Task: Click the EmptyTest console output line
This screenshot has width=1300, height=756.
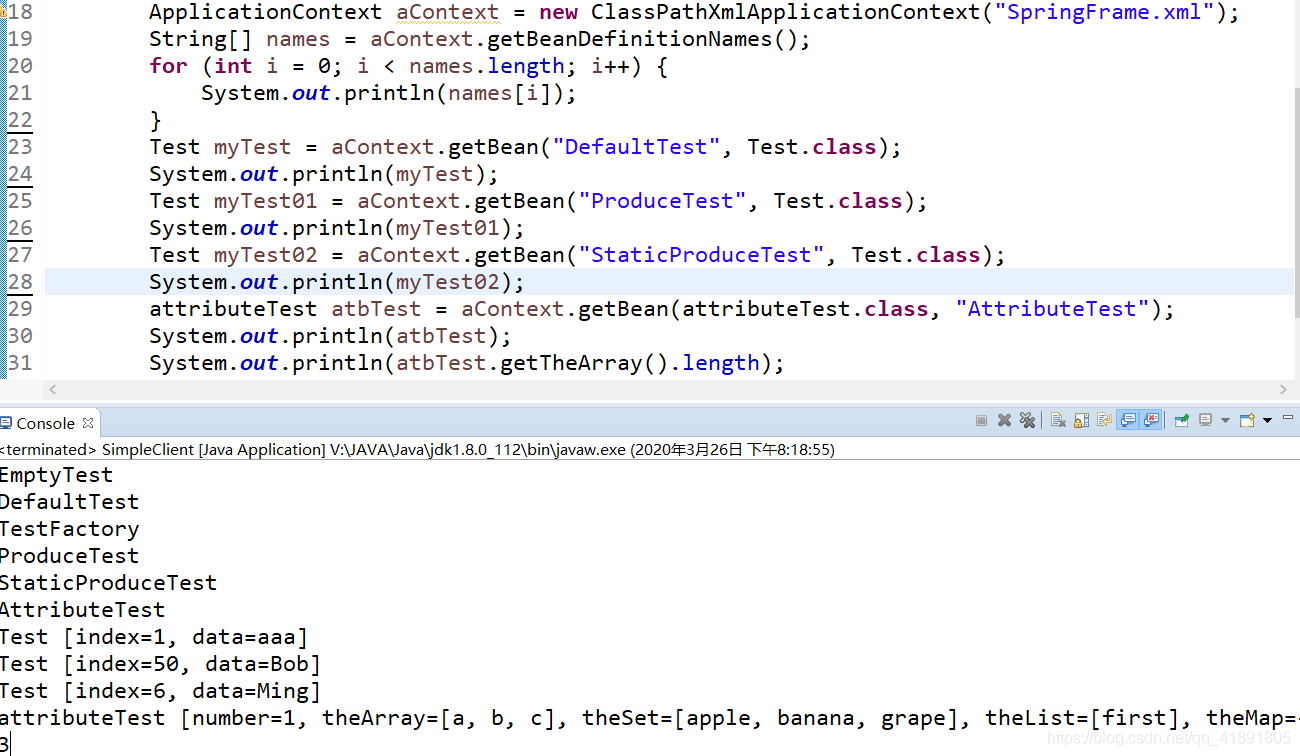Action: pos(56,475)
